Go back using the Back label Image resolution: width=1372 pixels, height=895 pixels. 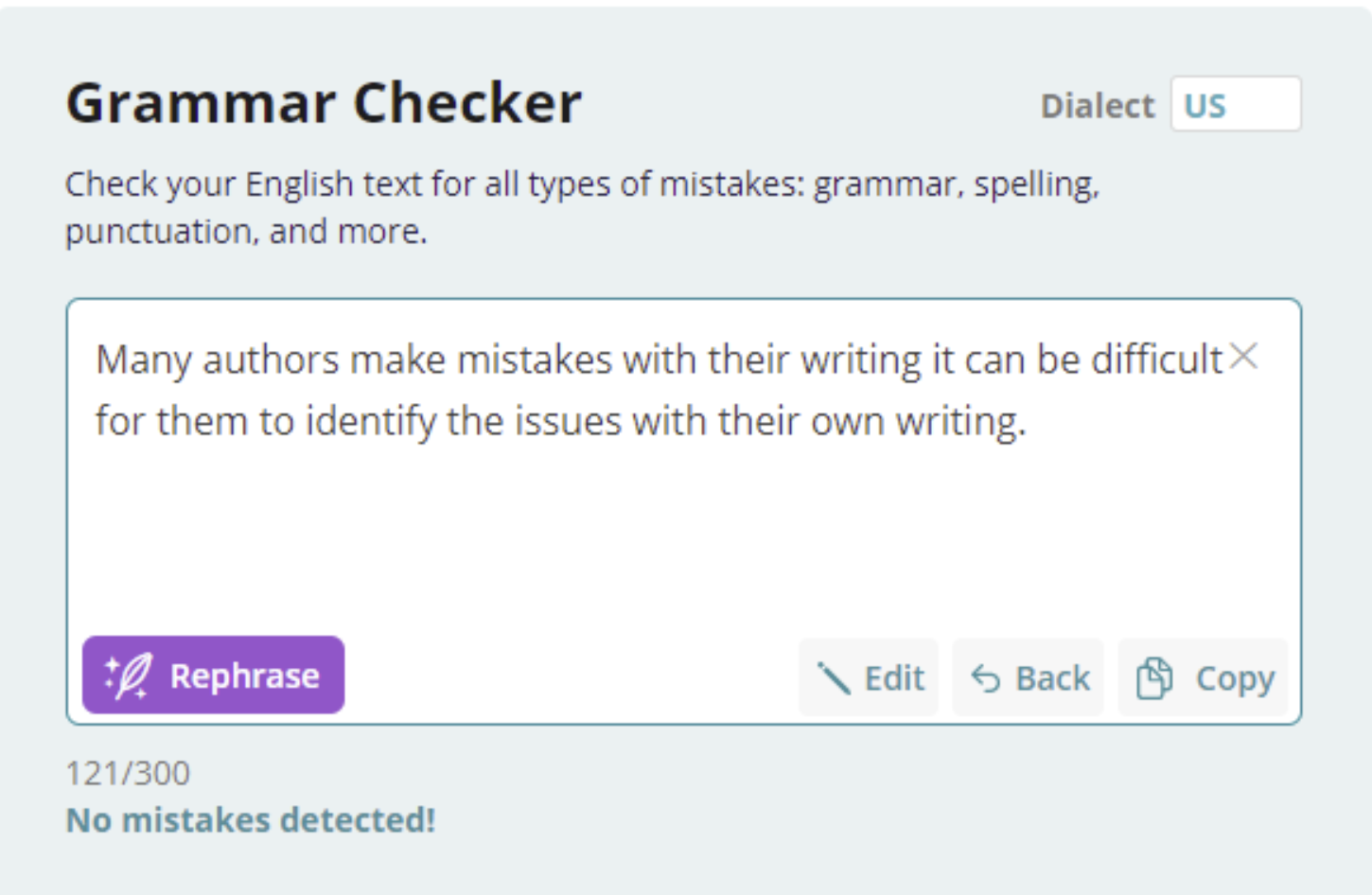pyautogui.click(x=1052, y=678)
